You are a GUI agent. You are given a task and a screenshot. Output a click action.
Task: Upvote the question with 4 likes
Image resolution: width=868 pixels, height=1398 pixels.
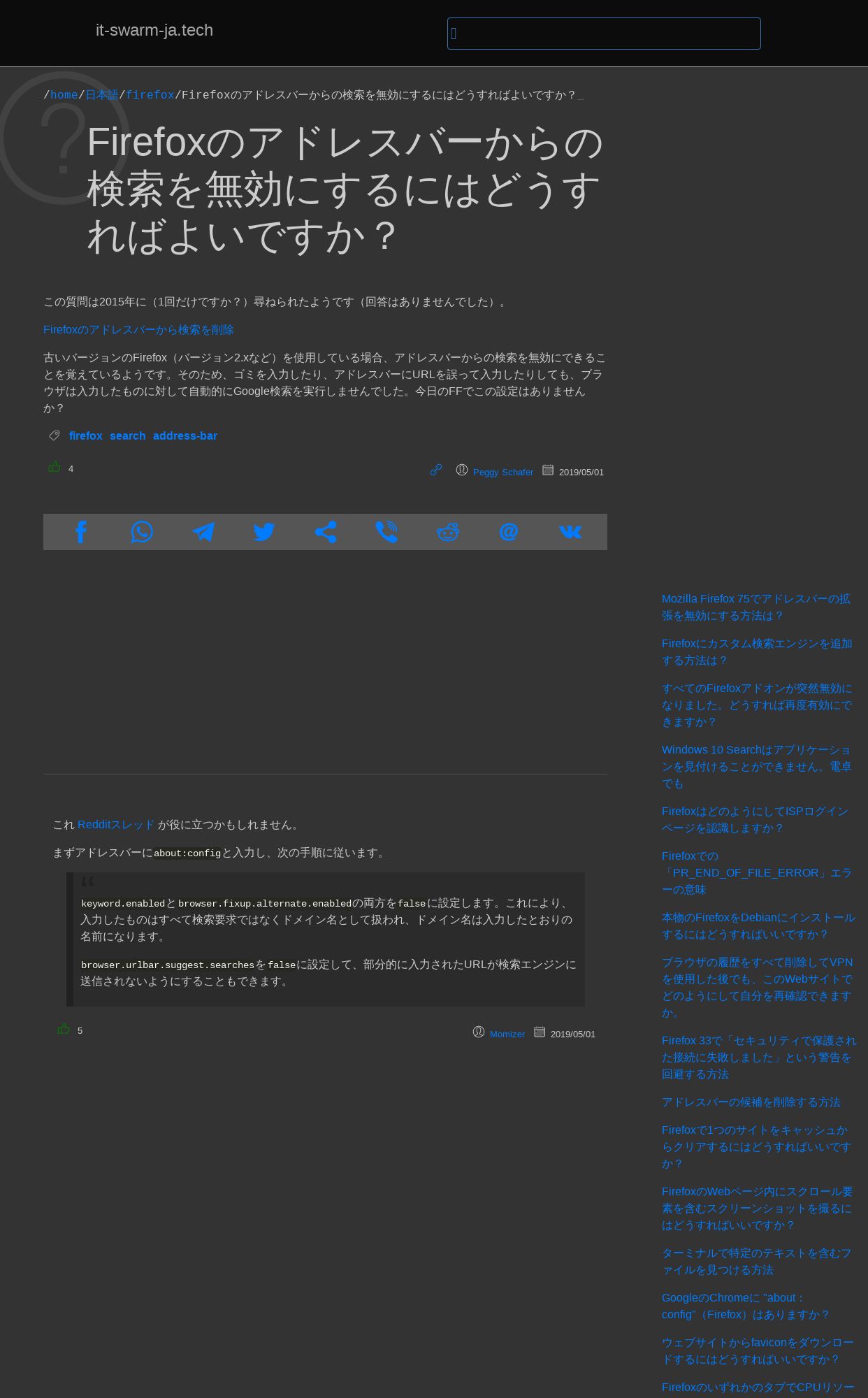[55, 467]
